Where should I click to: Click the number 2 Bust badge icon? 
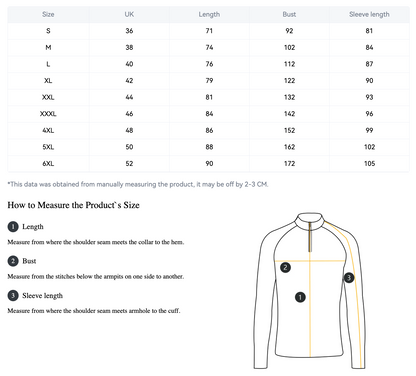(x=13, y=261)
